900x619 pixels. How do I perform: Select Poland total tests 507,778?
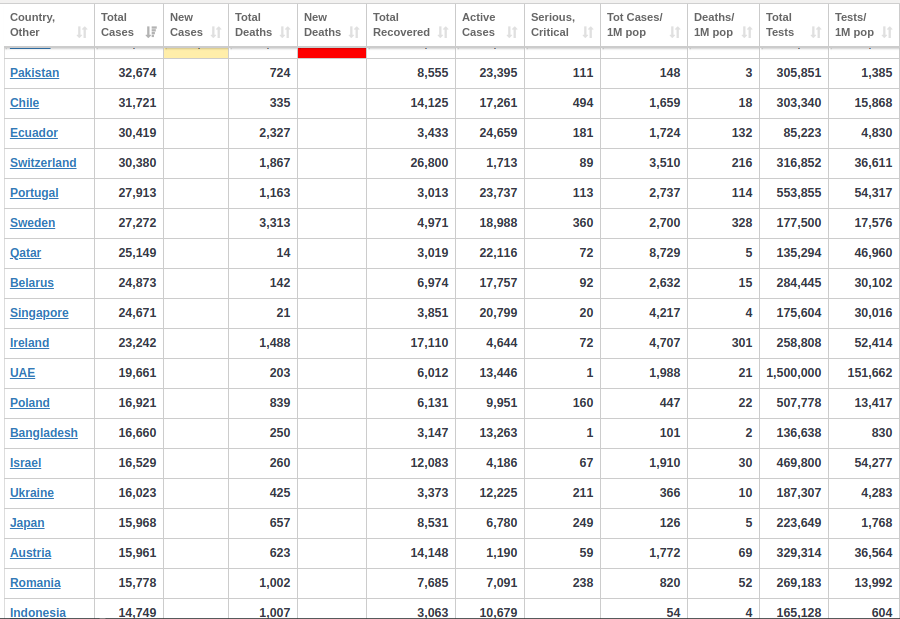pos(798,403)
